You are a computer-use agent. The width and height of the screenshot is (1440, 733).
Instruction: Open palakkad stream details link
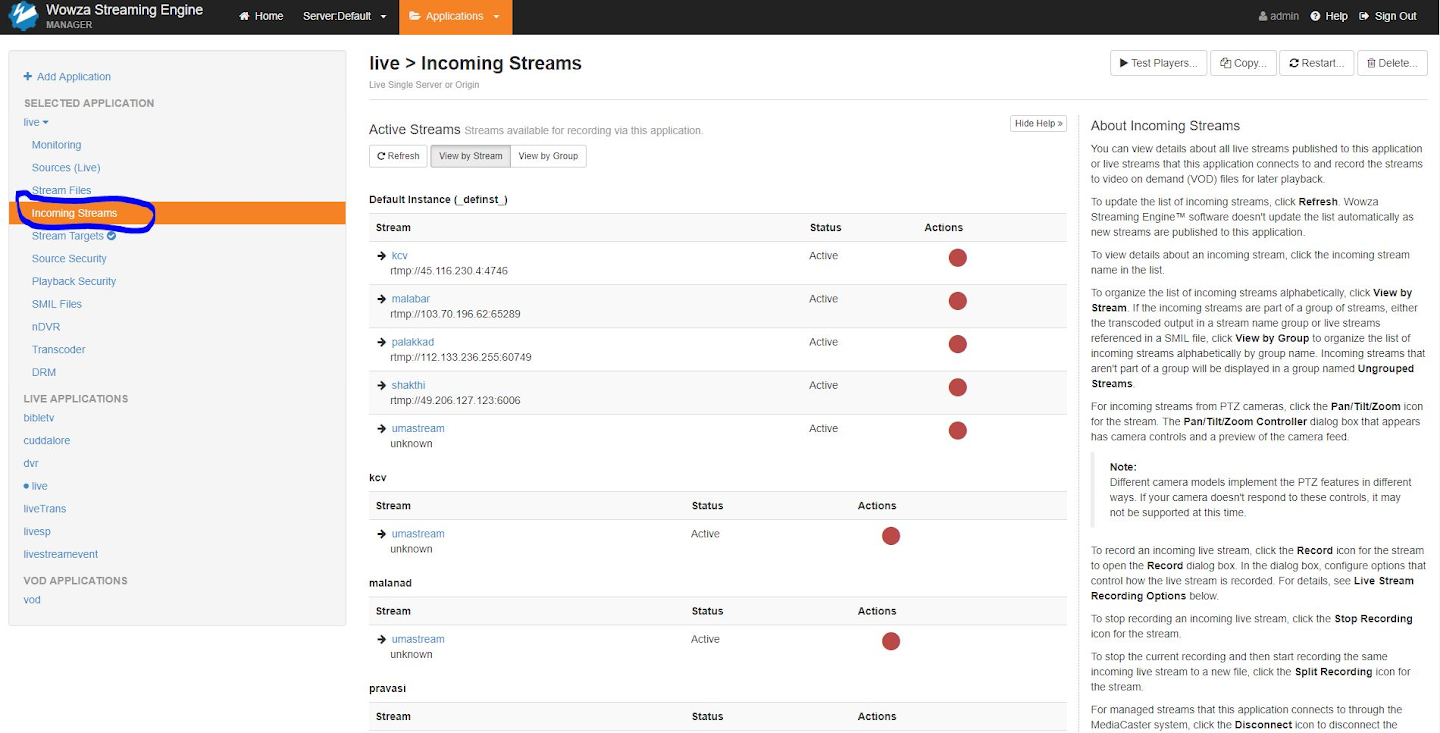(x=413, y=342)
